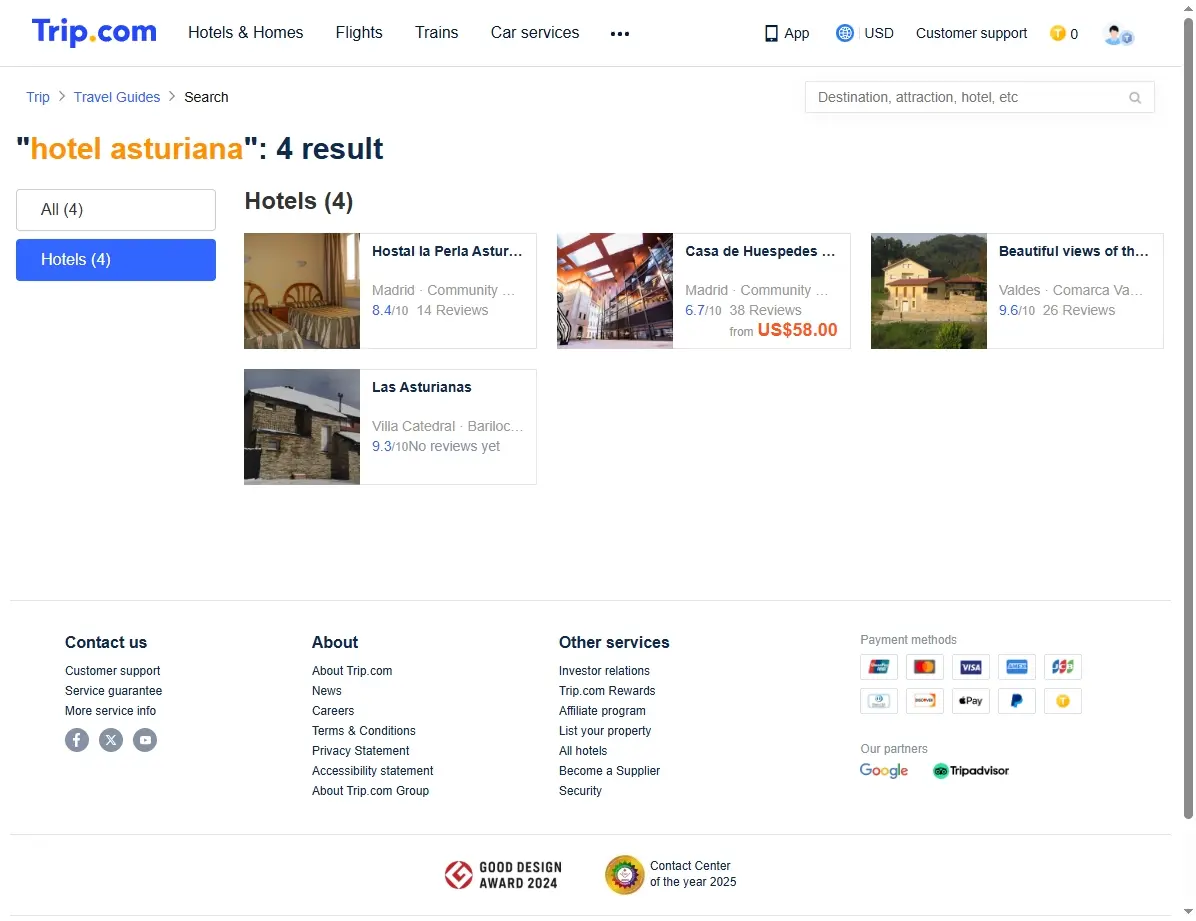
Task: Open Hostal la Perla Asturiana photo
Action: pyautogui.click(x=302, y=291)
